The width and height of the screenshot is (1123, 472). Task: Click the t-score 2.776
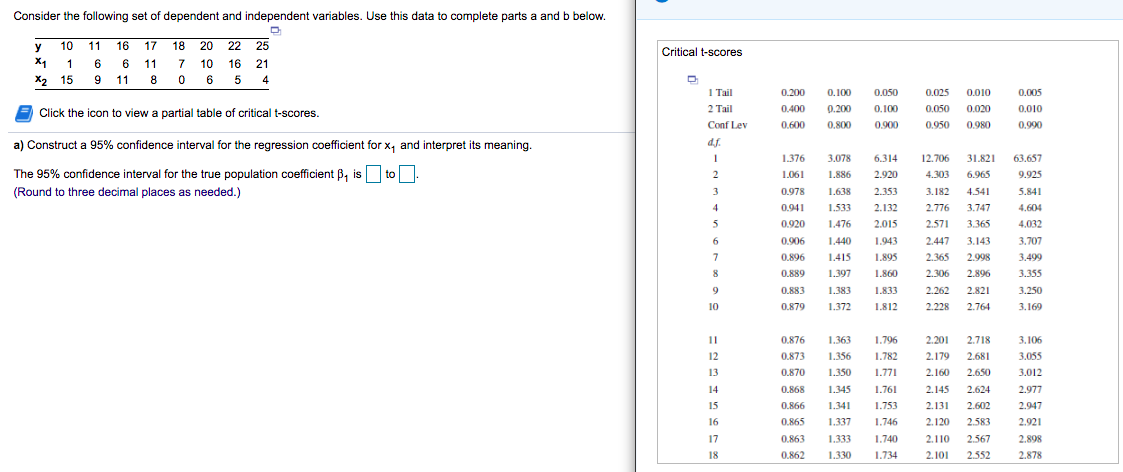pyautogui.click(x=938, y=207)
